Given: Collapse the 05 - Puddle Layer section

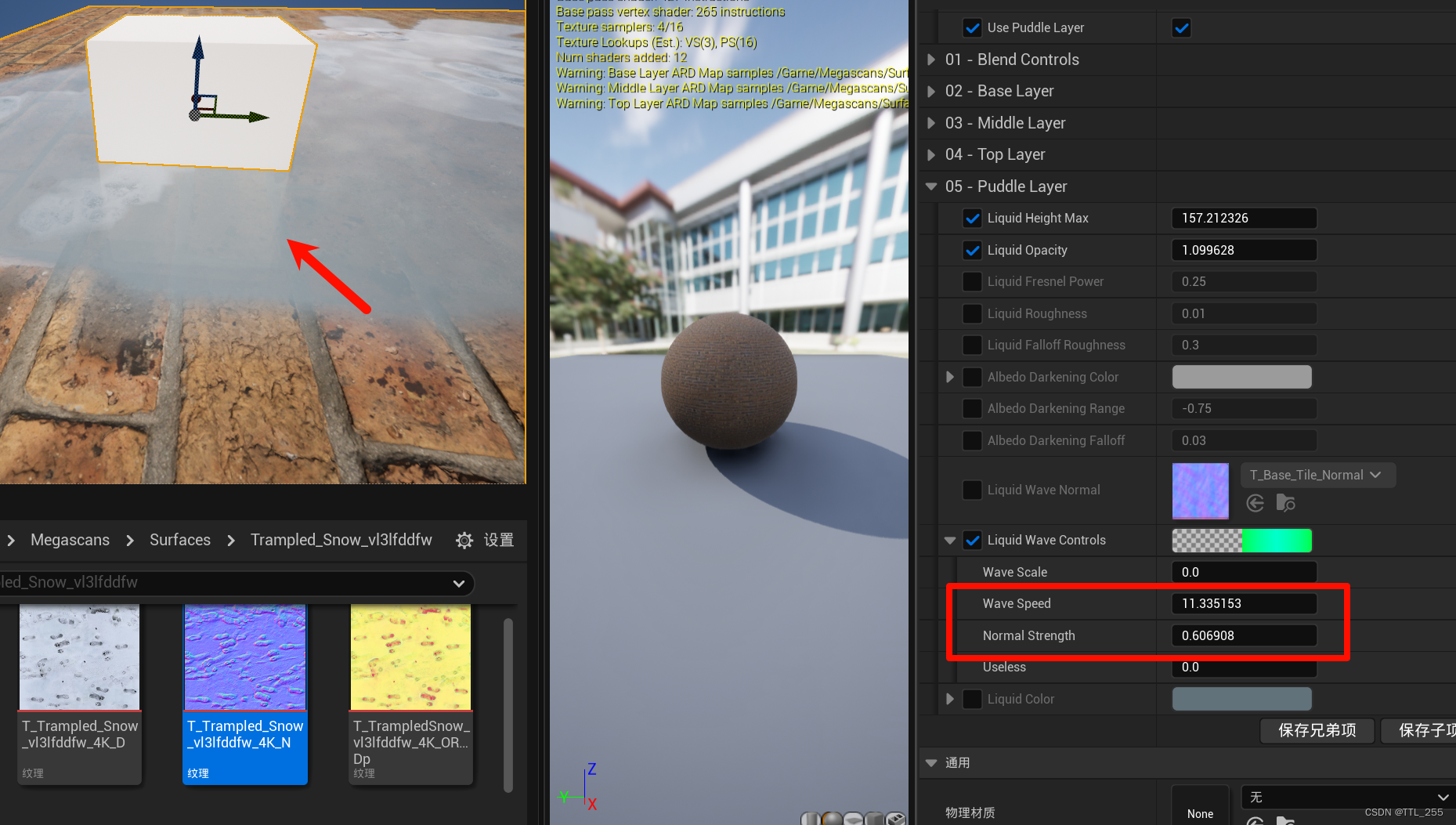Looking at the screenshot, I should [x=931, y=186].
